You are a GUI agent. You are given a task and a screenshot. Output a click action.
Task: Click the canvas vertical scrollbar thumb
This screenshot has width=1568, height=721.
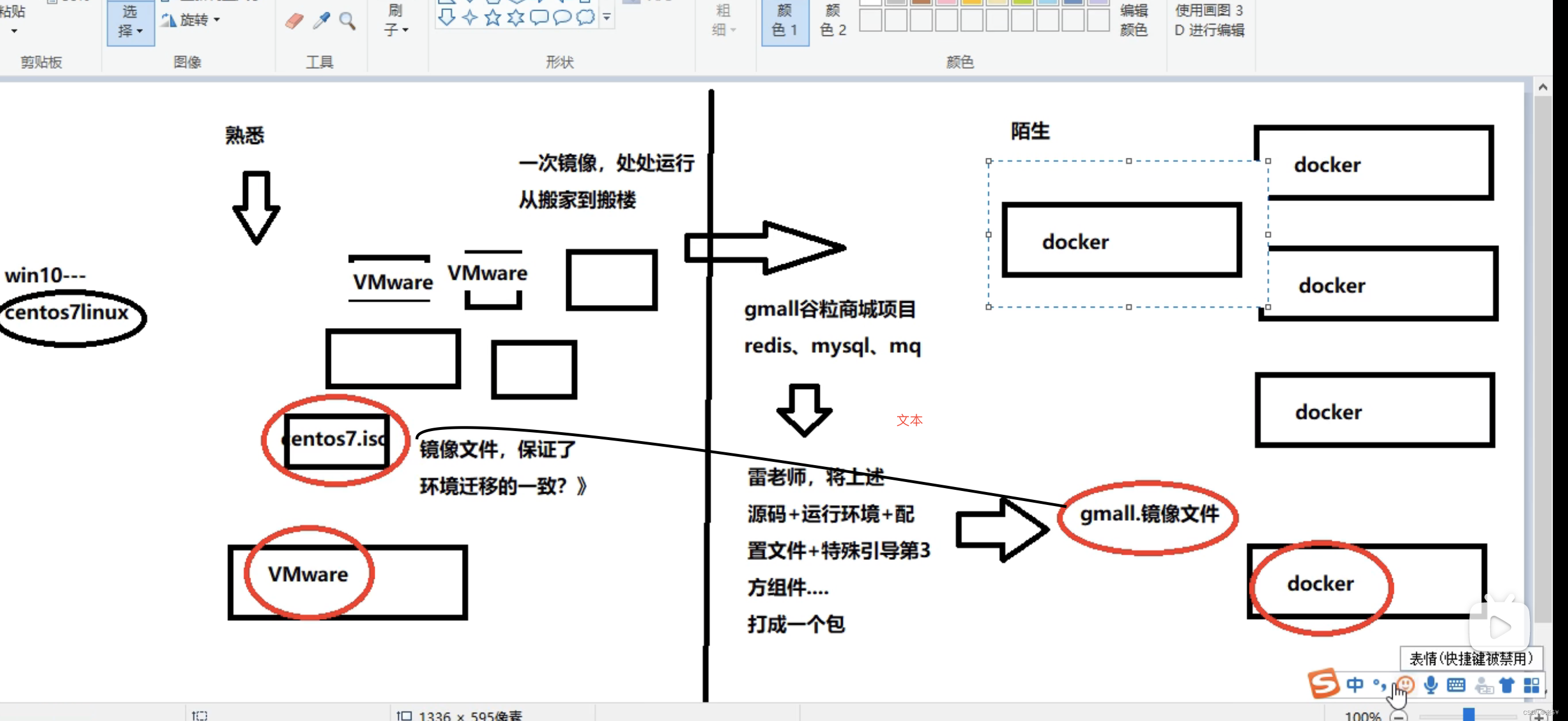[x=1542, y=358]
